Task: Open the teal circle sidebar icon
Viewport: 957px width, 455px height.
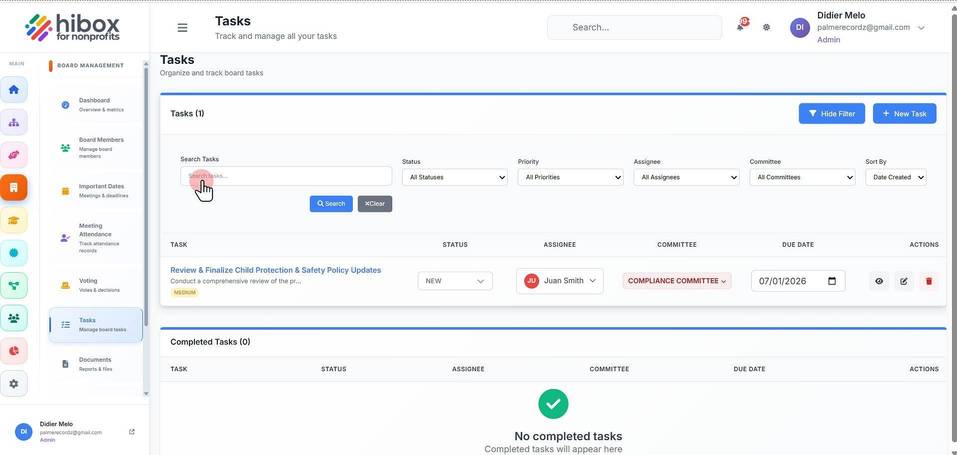Action: click(13, 252)
